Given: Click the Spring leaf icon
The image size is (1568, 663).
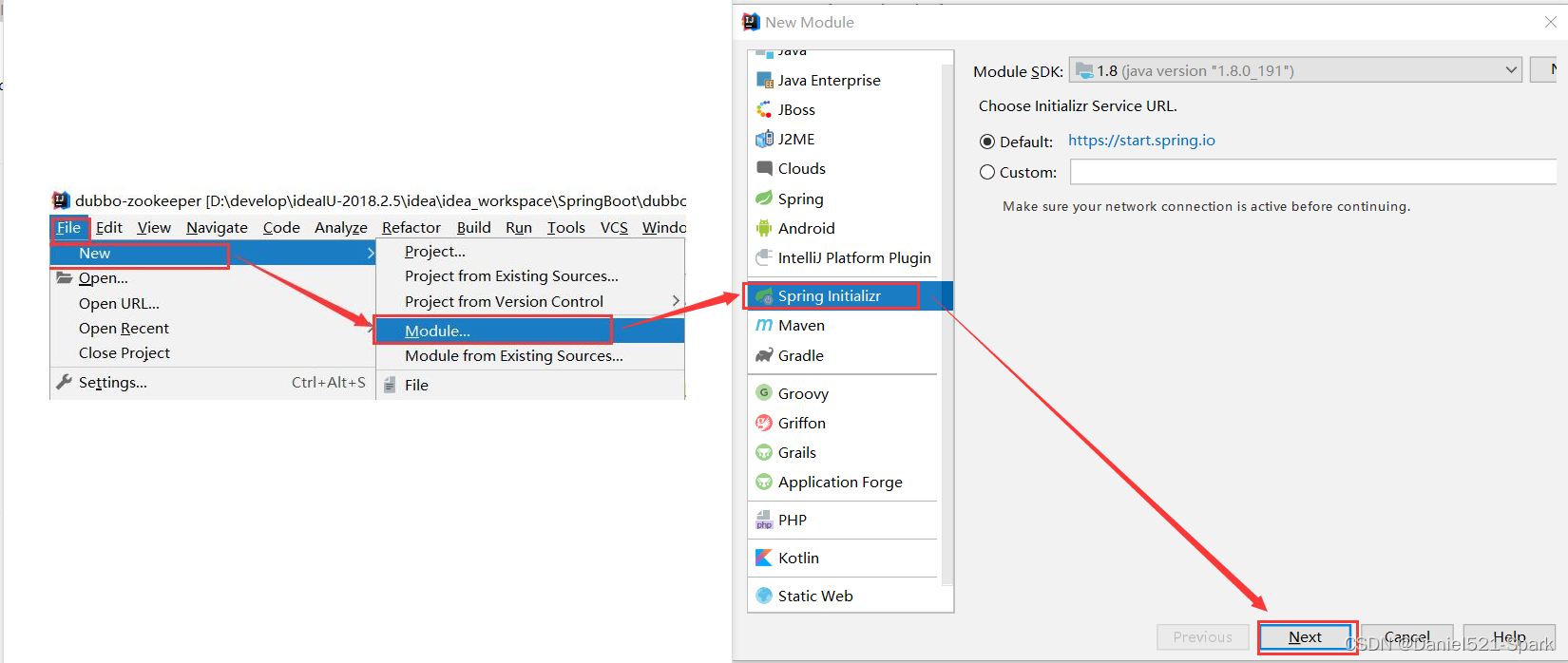Looking at the screenshot, I should [764, 199].
